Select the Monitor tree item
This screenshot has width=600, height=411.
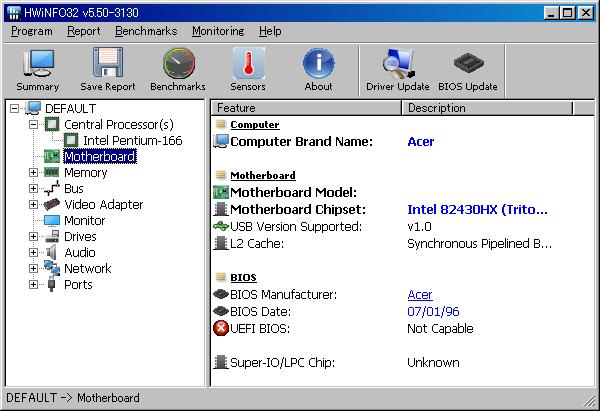85,220
